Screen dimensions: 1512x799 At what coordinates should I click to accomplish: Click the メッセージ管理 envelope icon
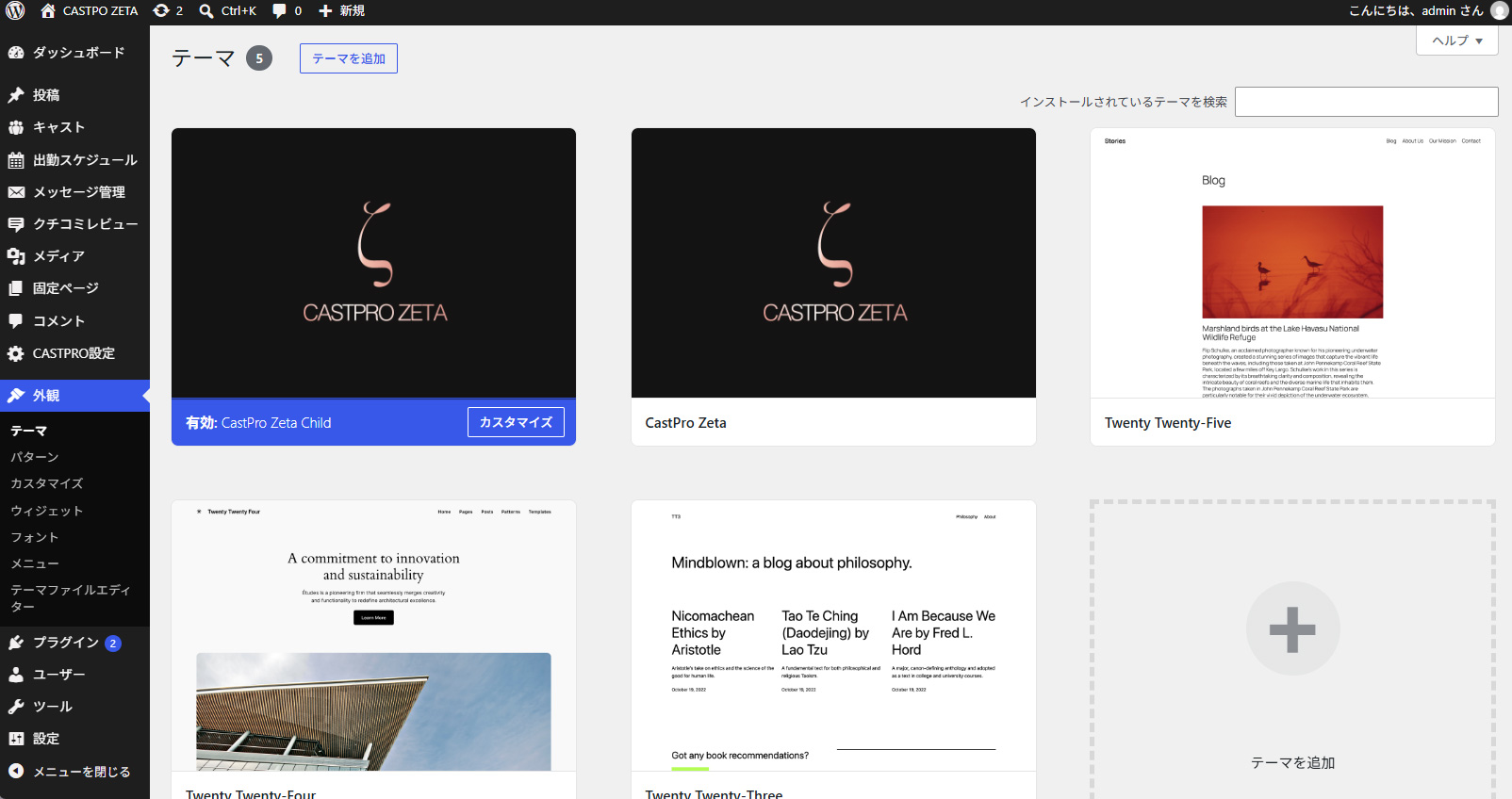(16, 192)
